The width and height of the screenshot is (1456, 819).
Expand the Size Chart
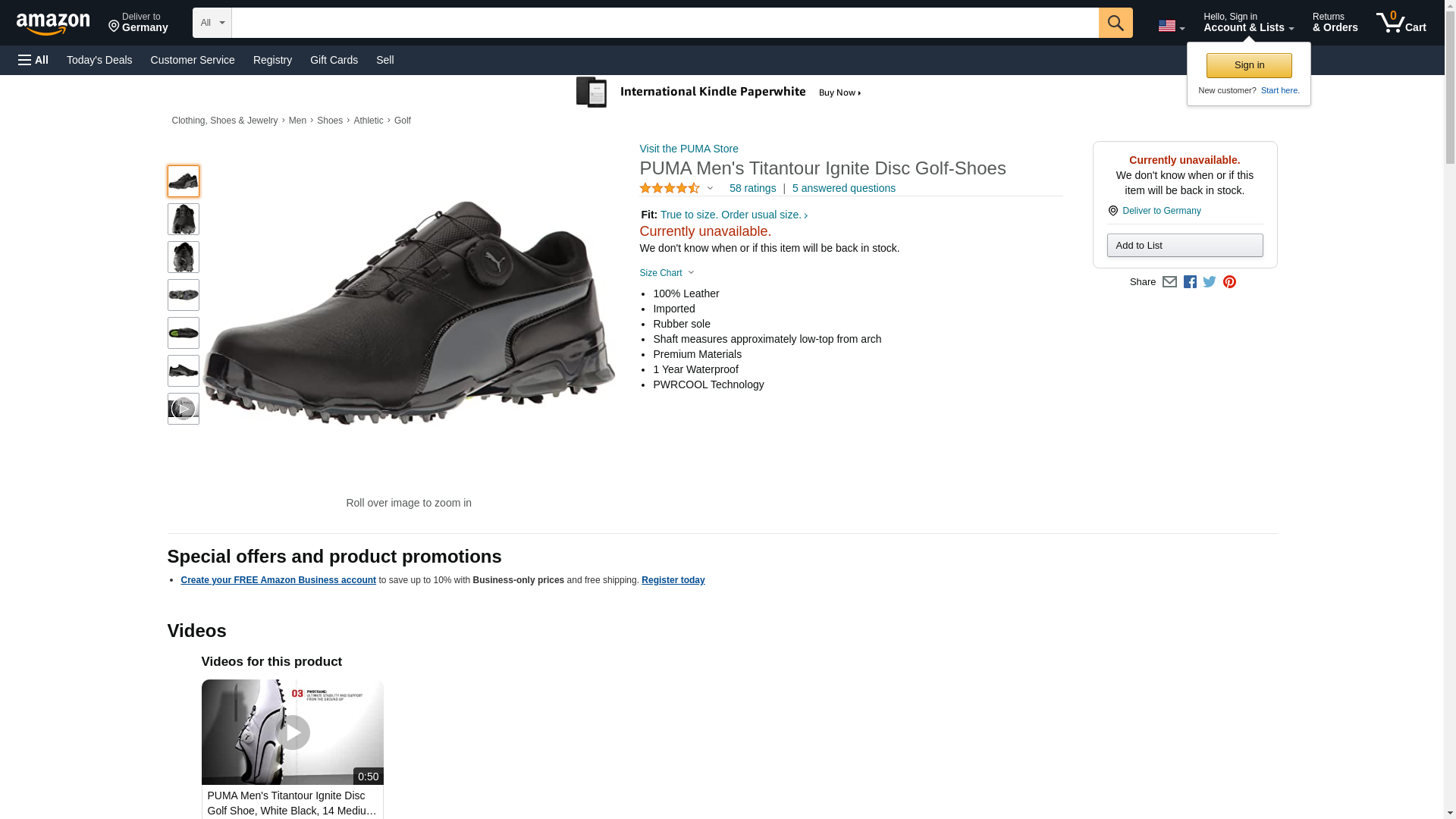click(667, 273)
